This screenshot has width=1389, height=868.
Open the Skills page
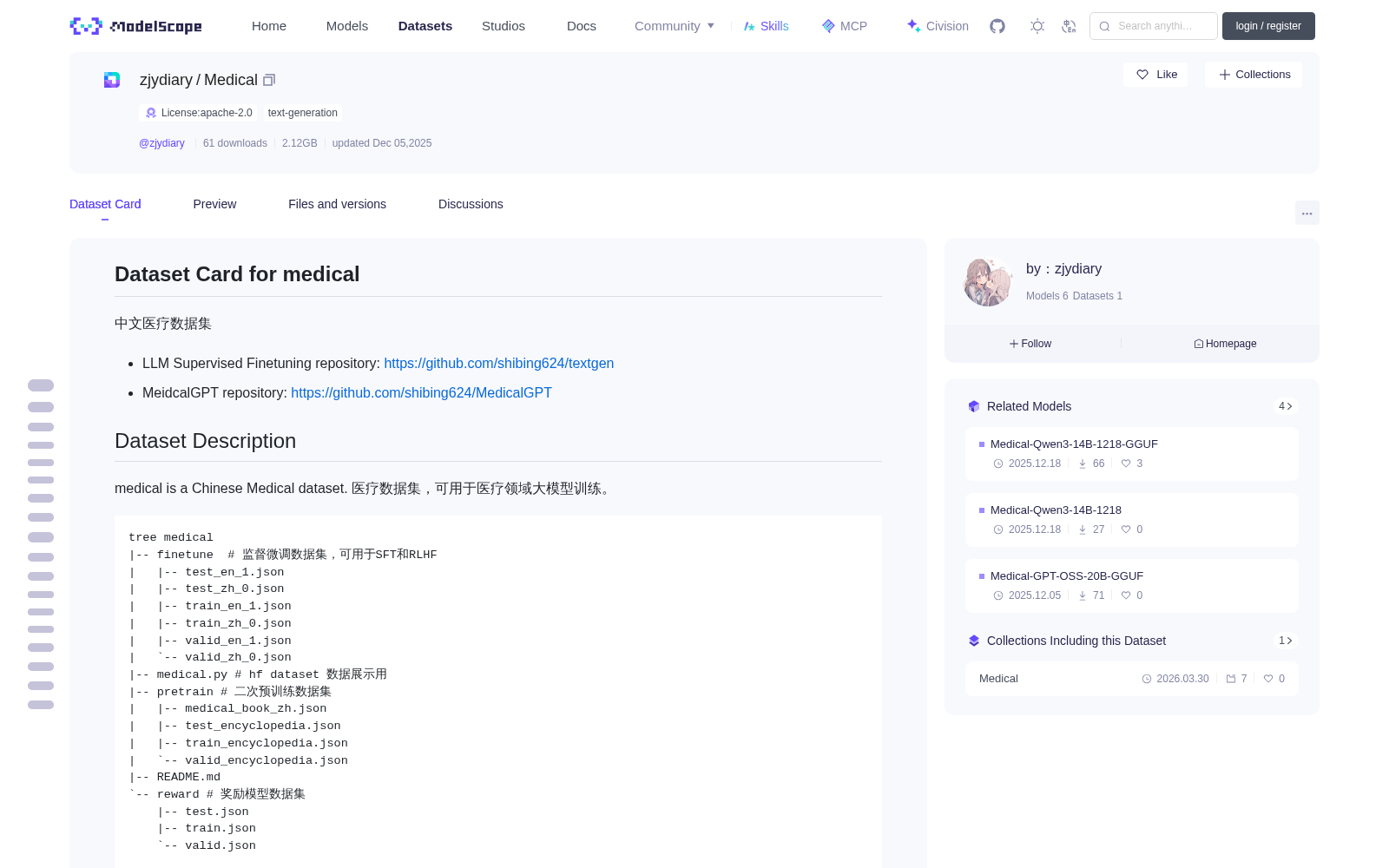(x=767, y=26)
